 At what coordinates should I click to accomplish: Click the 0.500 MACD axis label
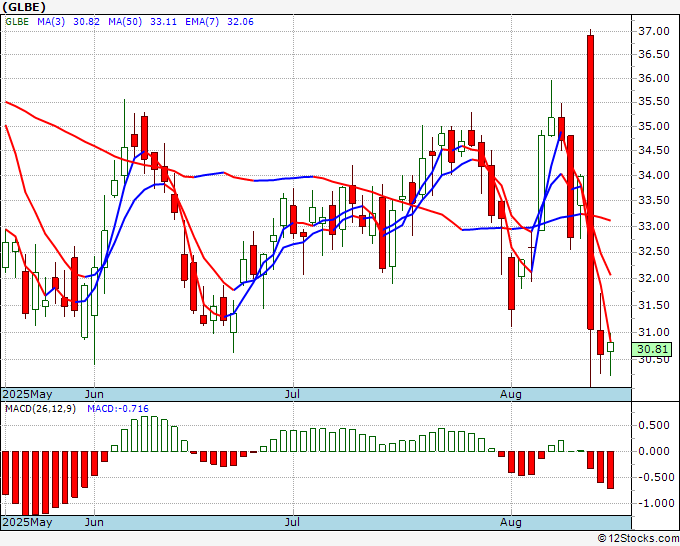[x=654, y=425]
